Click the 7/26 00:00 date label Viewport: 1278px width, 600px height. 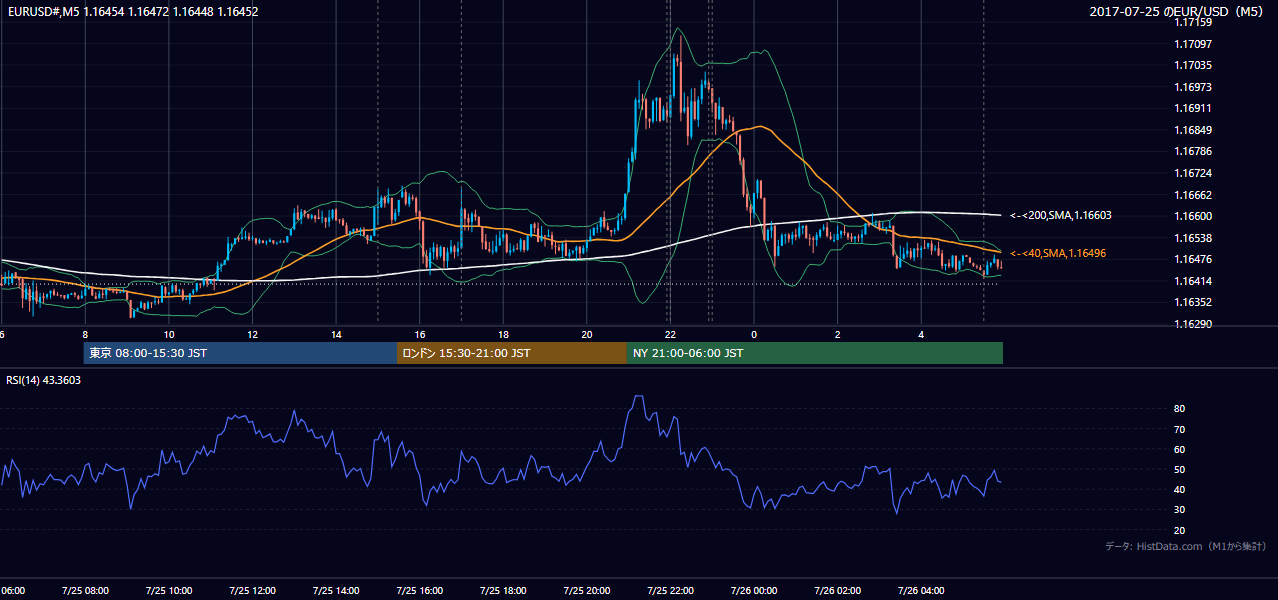point(755,590)
